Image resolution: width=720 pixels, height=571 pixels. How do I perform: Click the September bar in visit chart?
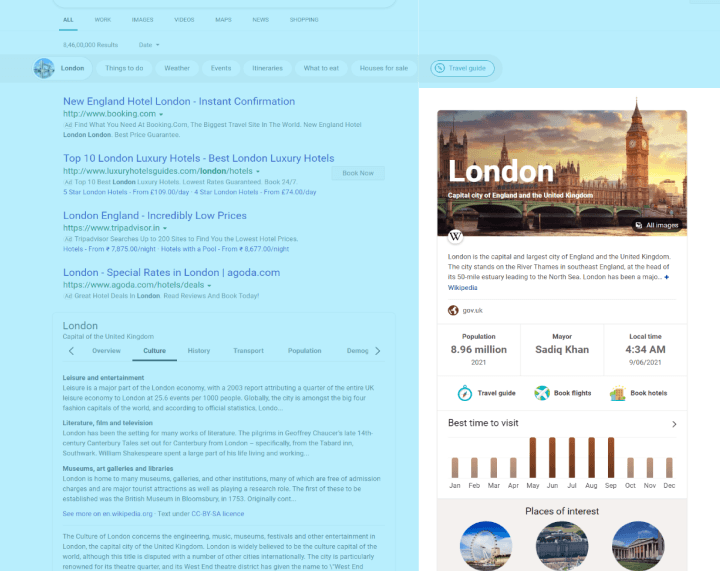tap(610, 457)
